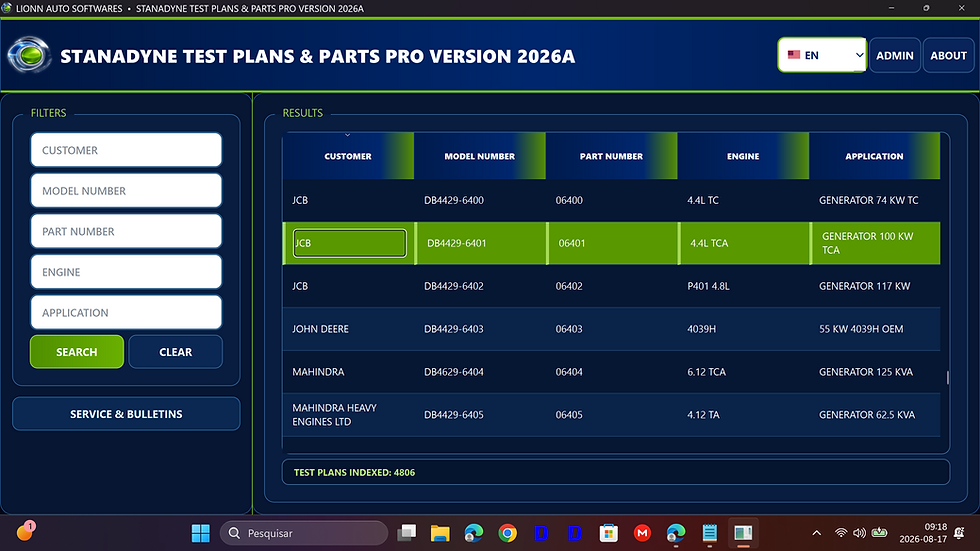Click the results table vertical scrollbar thumb
Image resolution: width=980 pixels, height=551 pixels.
tap(948, 377)
